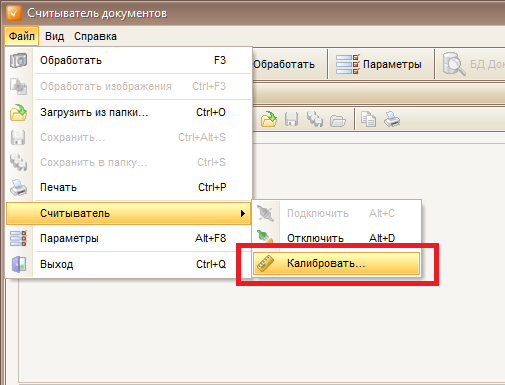Click the green plug icon beside Отключить

click(x=265, y=237)
